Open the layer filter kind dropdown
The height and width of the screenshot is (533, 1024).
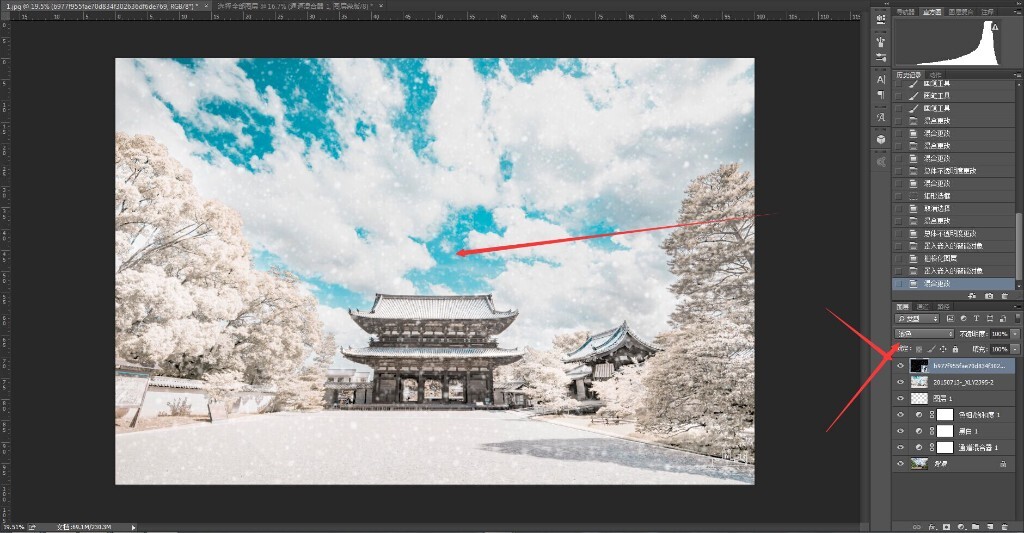pos(917,319)
